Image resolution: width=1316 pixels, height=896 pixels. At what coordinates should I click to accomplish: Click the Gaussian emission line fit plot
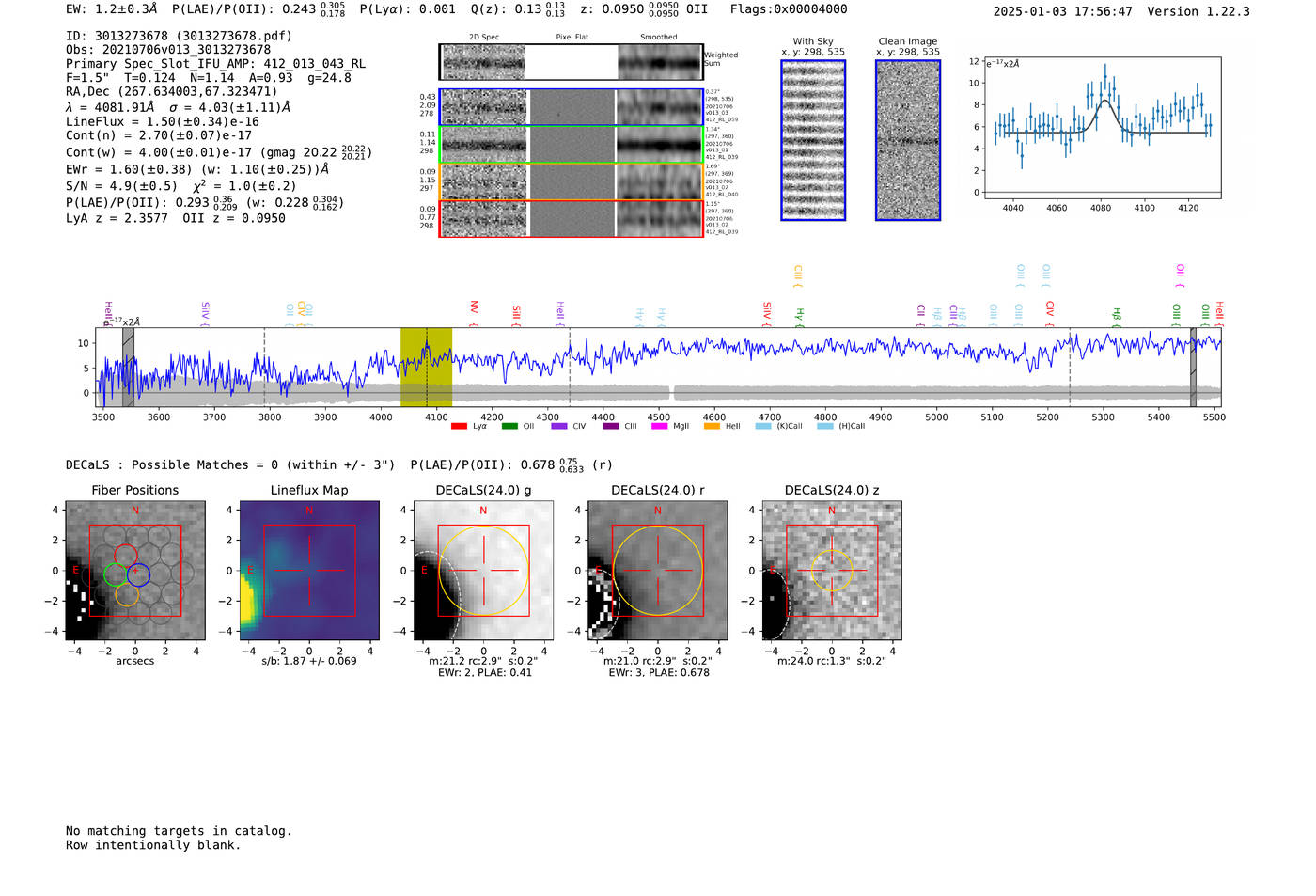[1102, 128]
